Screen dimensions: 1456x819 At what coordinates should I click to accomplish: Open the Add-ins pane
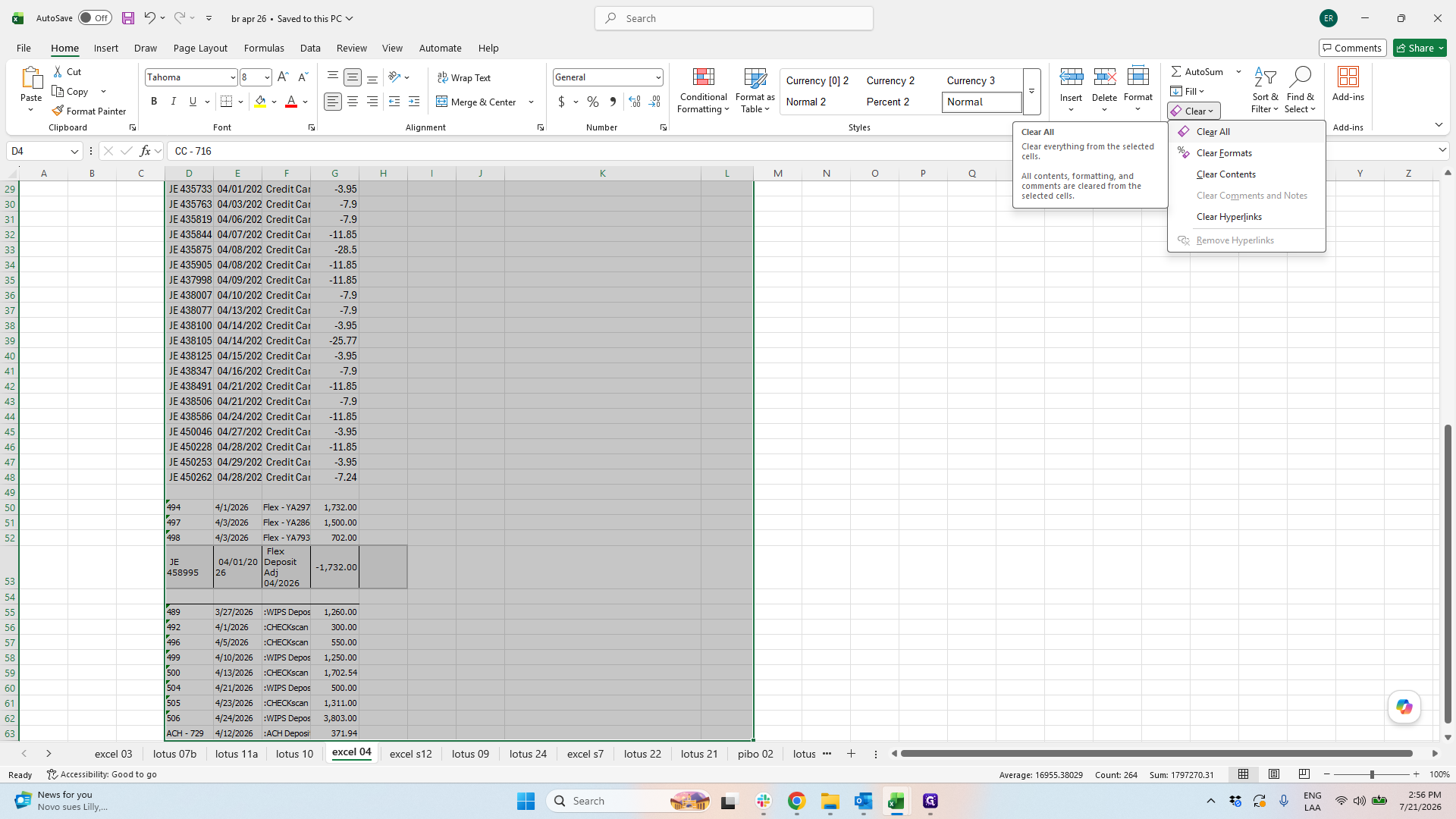coord(1348,84)
